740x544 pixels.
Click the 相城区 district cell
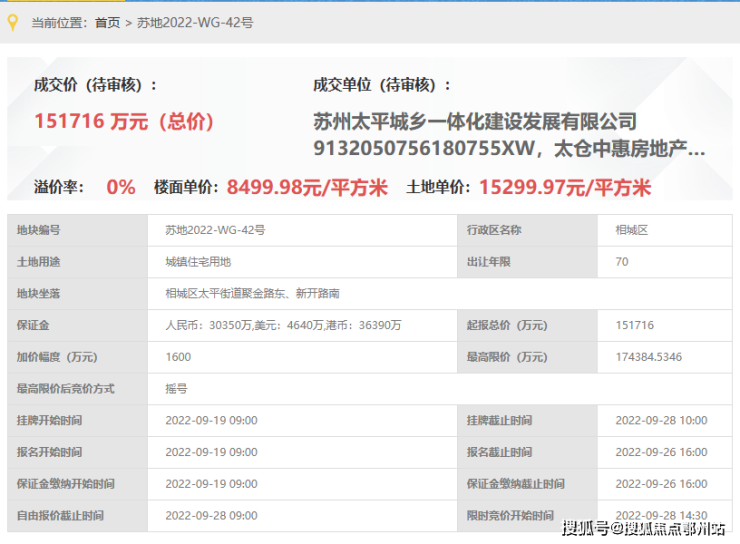click(631, 230)
